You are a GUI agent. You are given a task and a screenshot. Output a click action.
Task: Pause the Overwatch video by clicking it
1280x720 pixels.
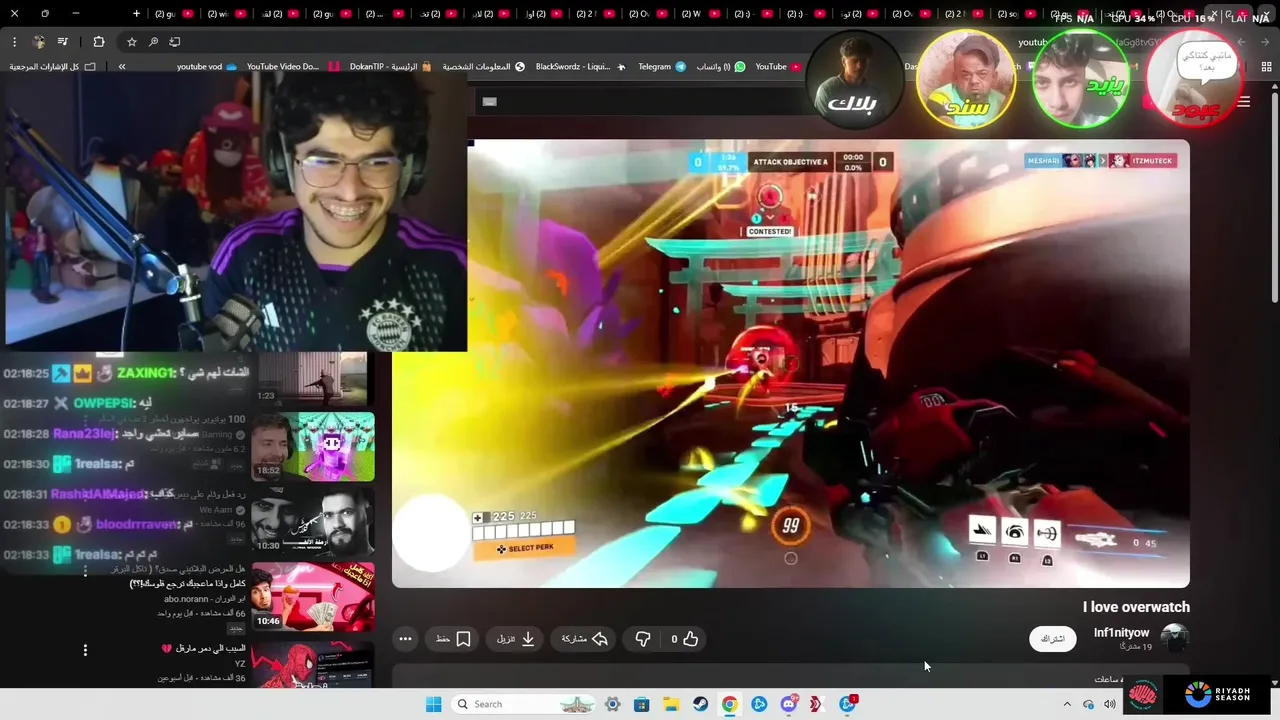[x=790, y=365]
